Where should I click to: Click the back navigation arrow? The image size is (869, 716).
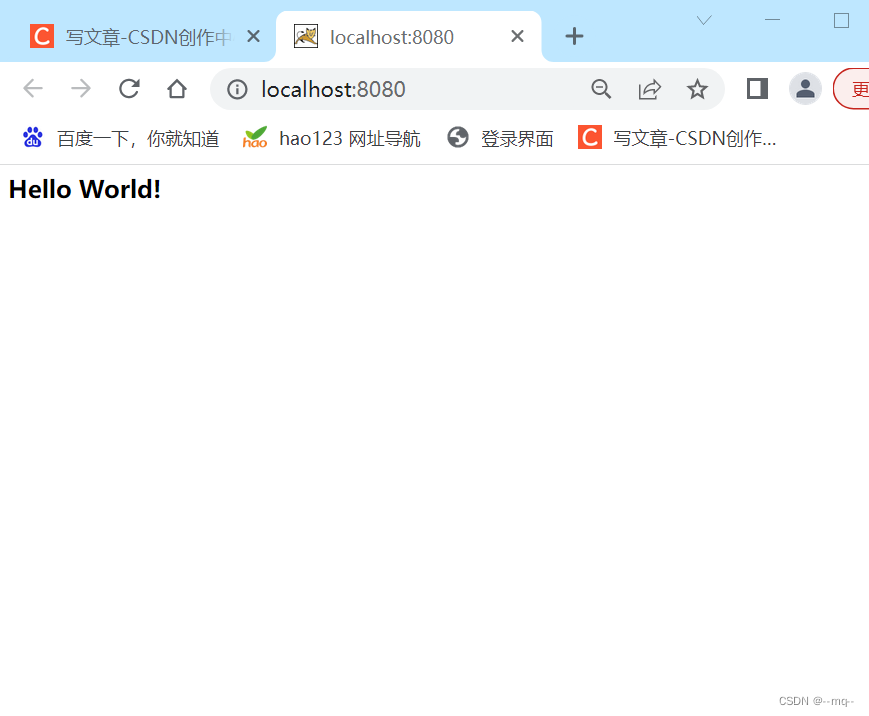pos(33,88)
